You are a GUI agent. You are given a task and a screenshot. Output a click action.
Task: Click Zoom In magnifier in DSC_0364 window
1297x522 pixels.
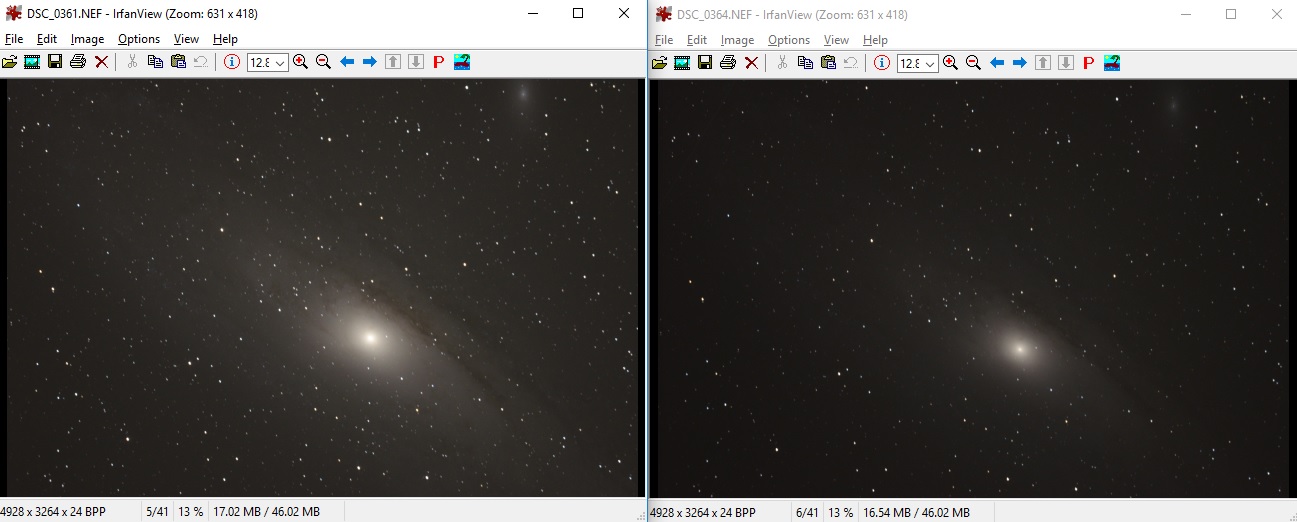(950, 62)
